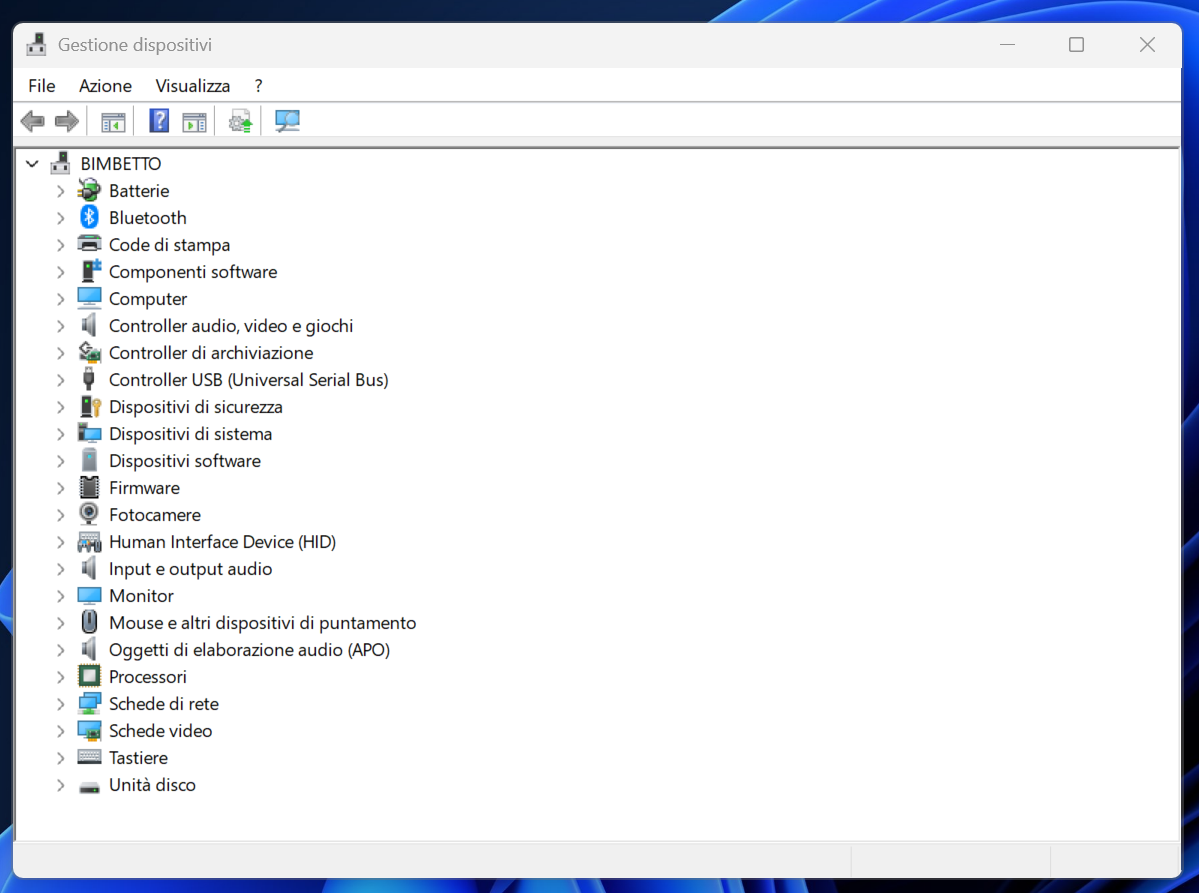
Task: Expand the Bluetooth category
Action: coord(60,218)
